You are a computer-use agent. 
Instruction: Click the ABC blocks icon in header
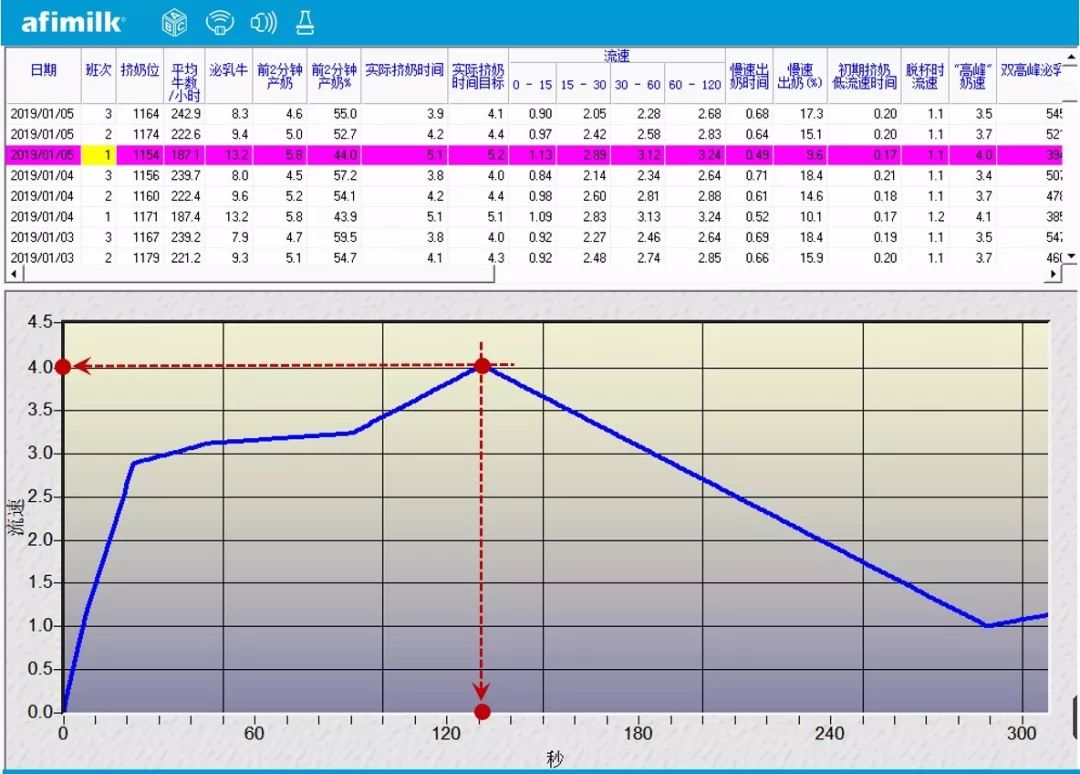[x=174, y=22]
